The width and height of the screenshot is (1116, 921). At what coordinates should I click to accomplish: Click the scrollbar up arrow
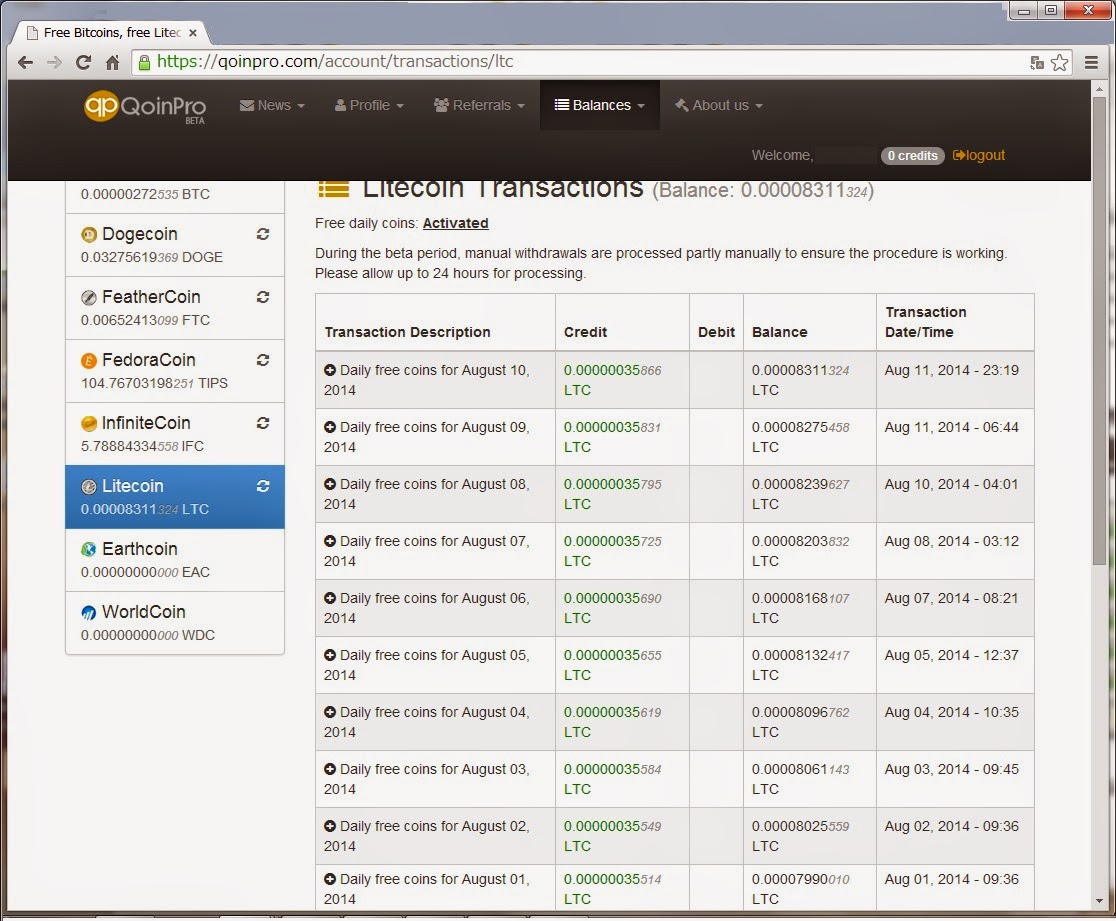click(1100, 89)
